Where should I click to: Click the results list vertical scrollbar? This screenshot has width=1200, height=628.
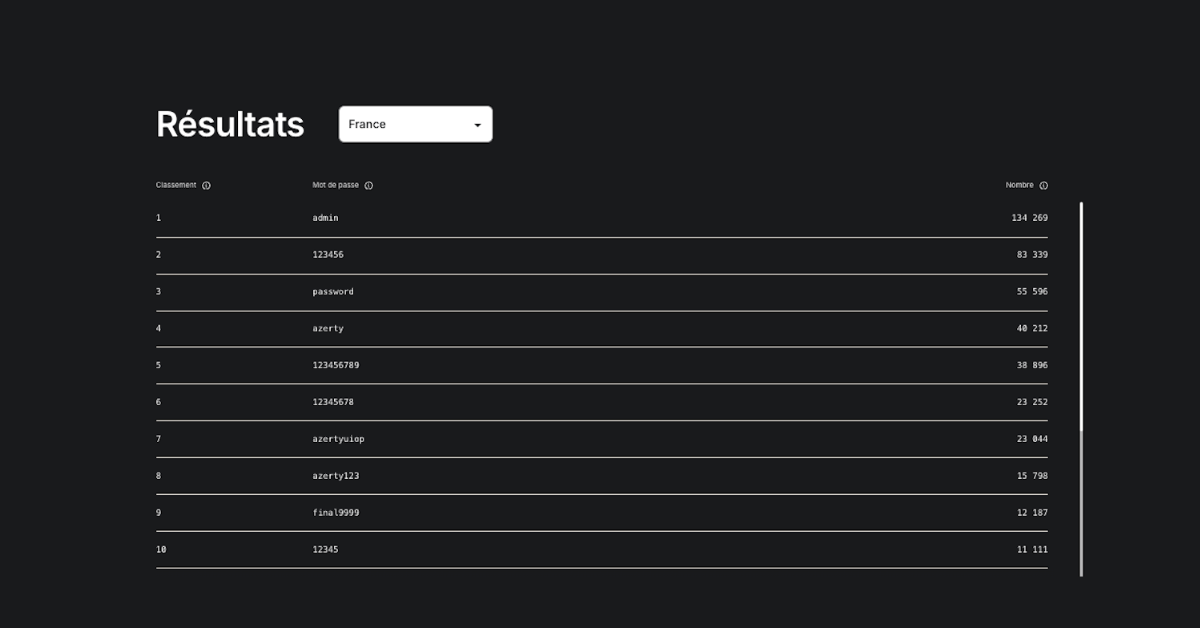[x=1081, y=388]
